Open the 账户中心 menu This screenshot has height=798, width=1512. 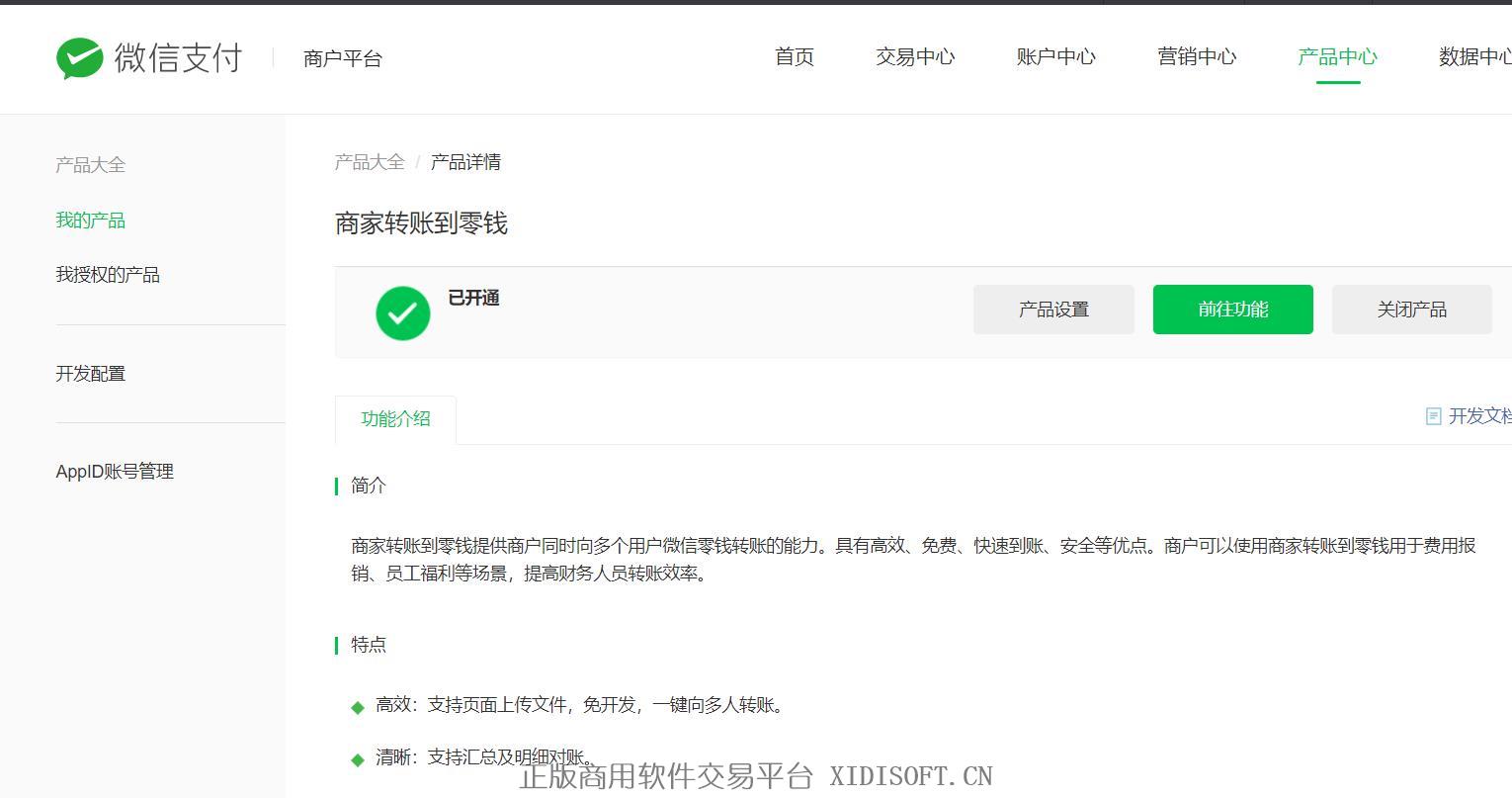pos(1056,57)
